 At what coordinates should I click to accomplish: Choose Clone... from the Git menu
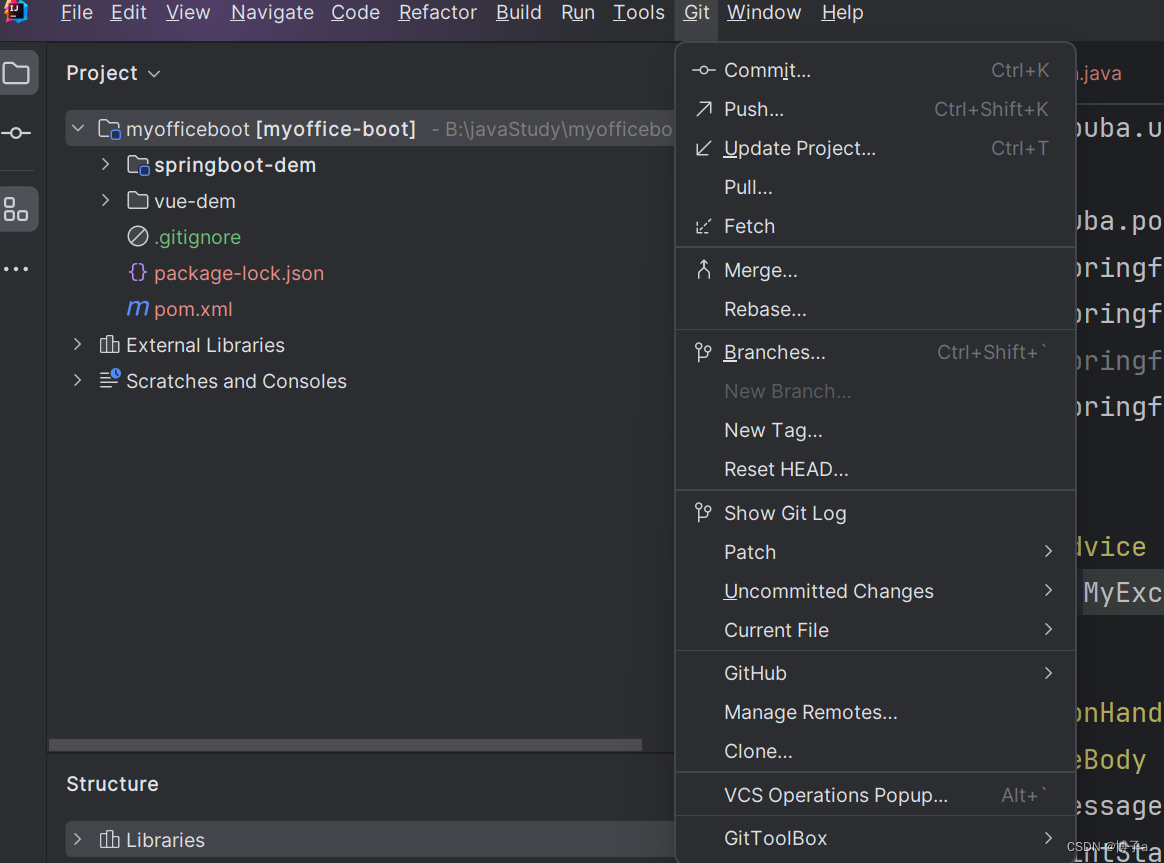[876, 751]
